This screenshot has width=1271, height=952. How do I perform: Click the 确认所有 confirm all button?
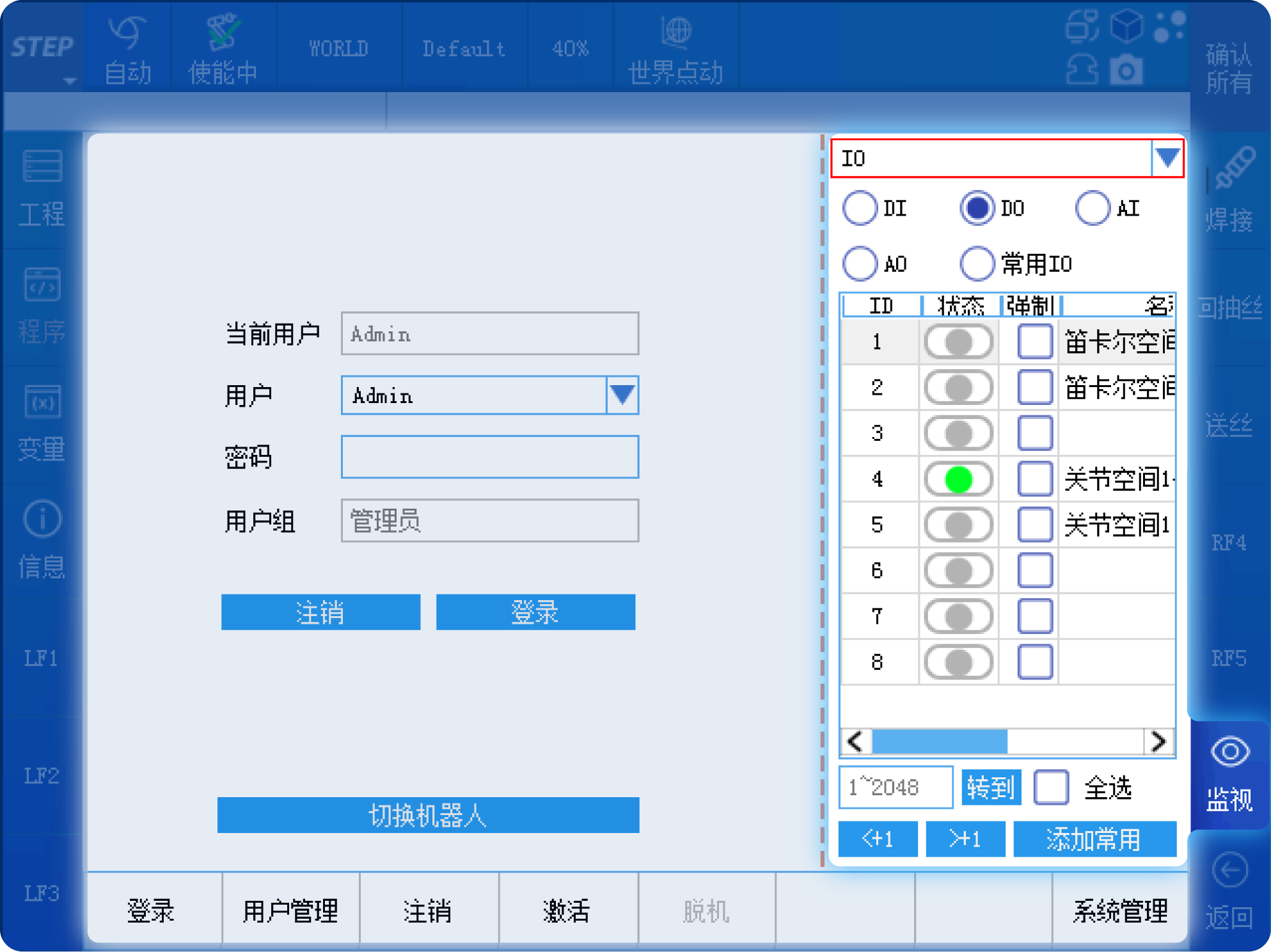point(1229,68)
